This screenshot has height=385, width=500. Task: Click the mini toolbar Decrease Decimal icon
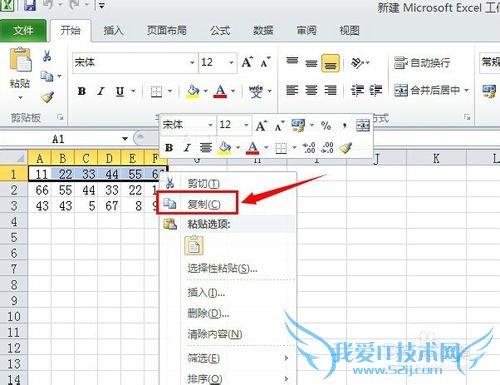327,147
